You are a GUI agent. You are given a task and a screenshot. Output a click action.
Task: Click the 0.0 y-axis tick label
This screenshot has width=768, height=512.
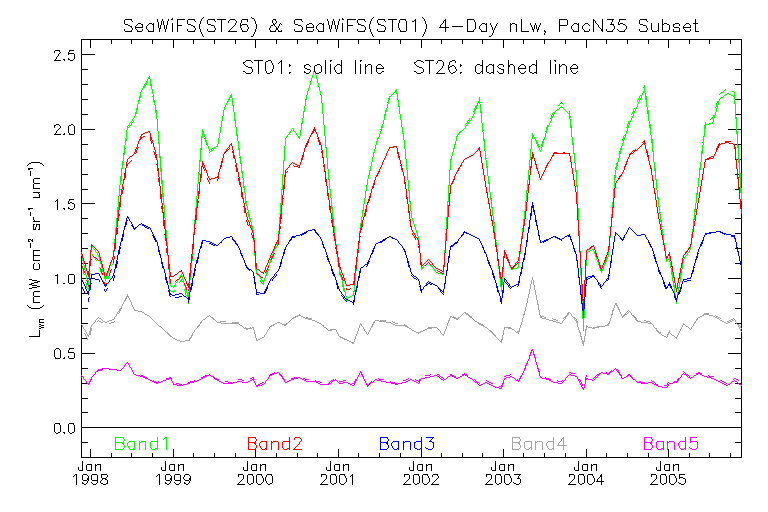65,428
